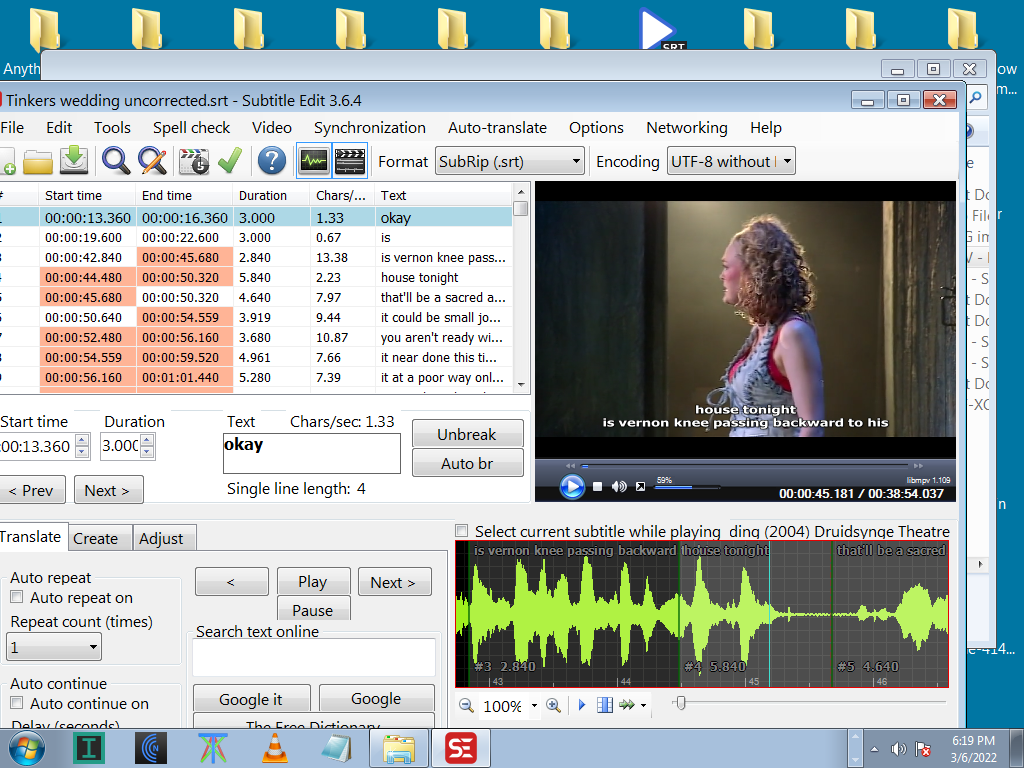Enable Auto continue on
1024x768 pixels.
coord(17,703)
